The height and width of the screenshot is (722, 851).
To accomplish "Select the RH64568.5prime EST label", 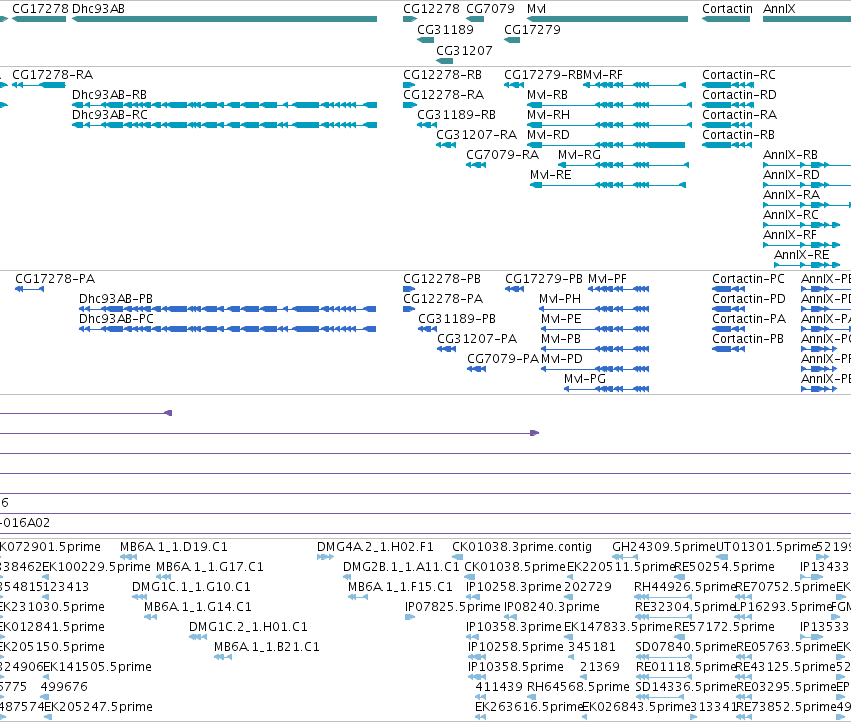I will 578,687.
